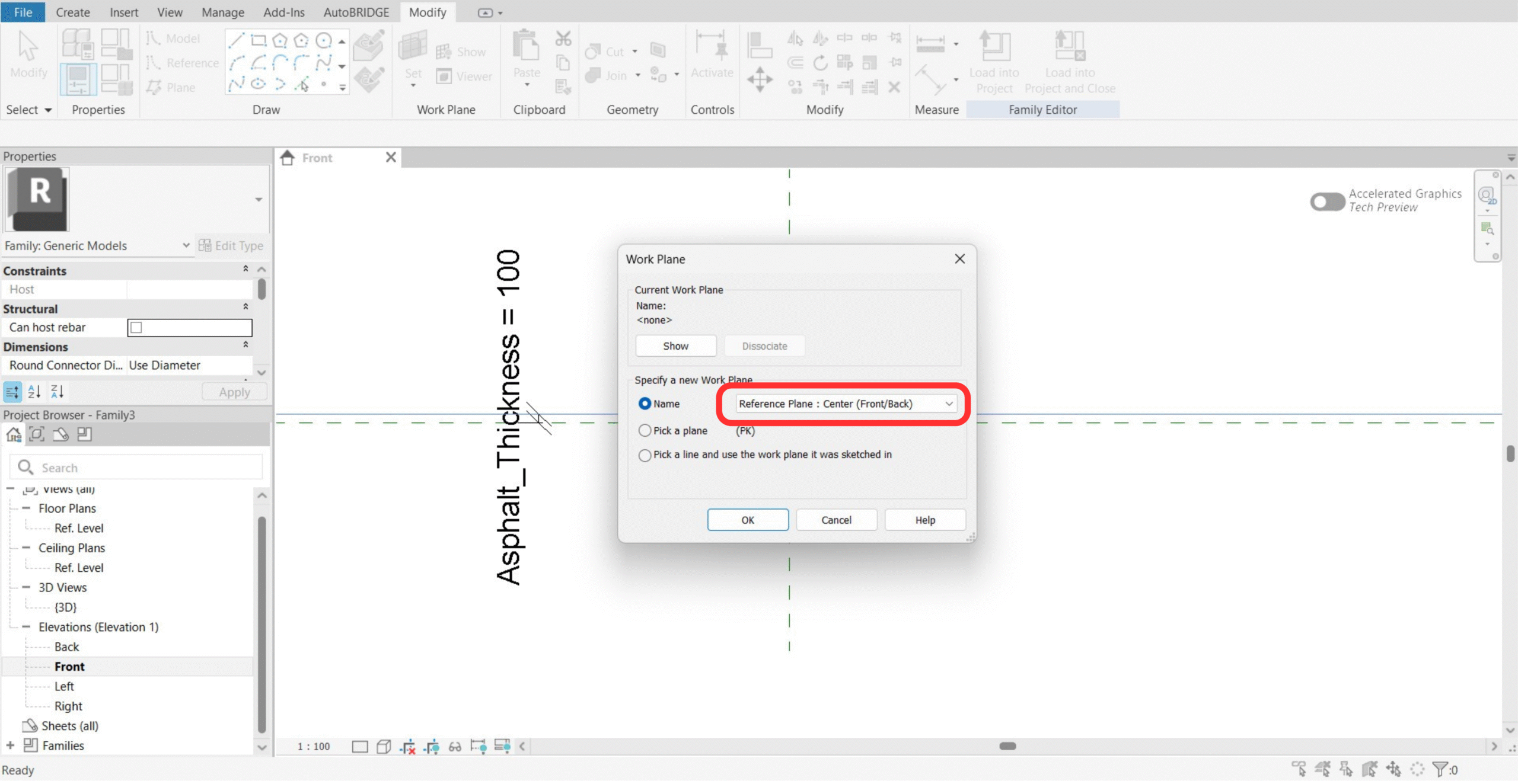The image size is (1518, 784).
Task: Check the 'Can host rebar' checkbox
Action: click(136, 327)
